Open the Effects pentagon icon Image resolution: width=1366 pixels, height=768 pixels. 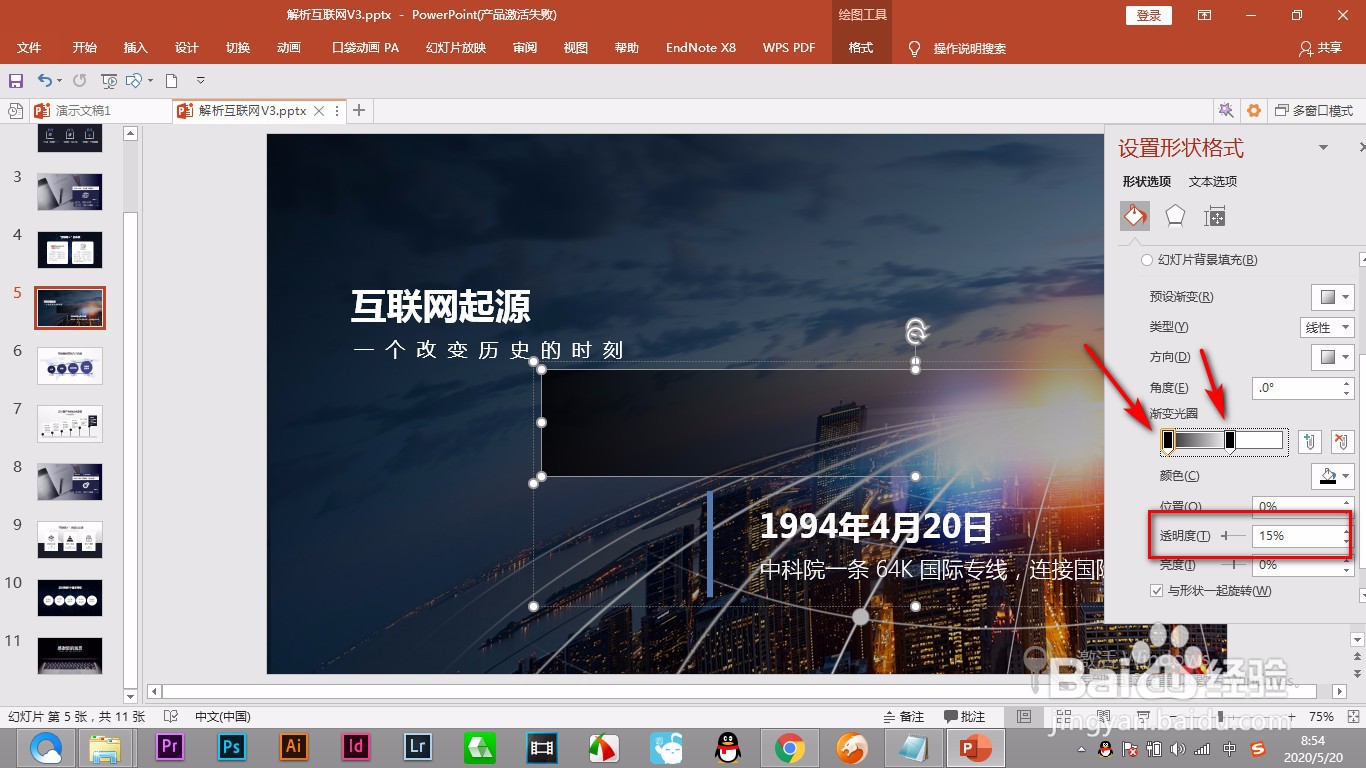pyautogui.click(x=1175, y=215)
